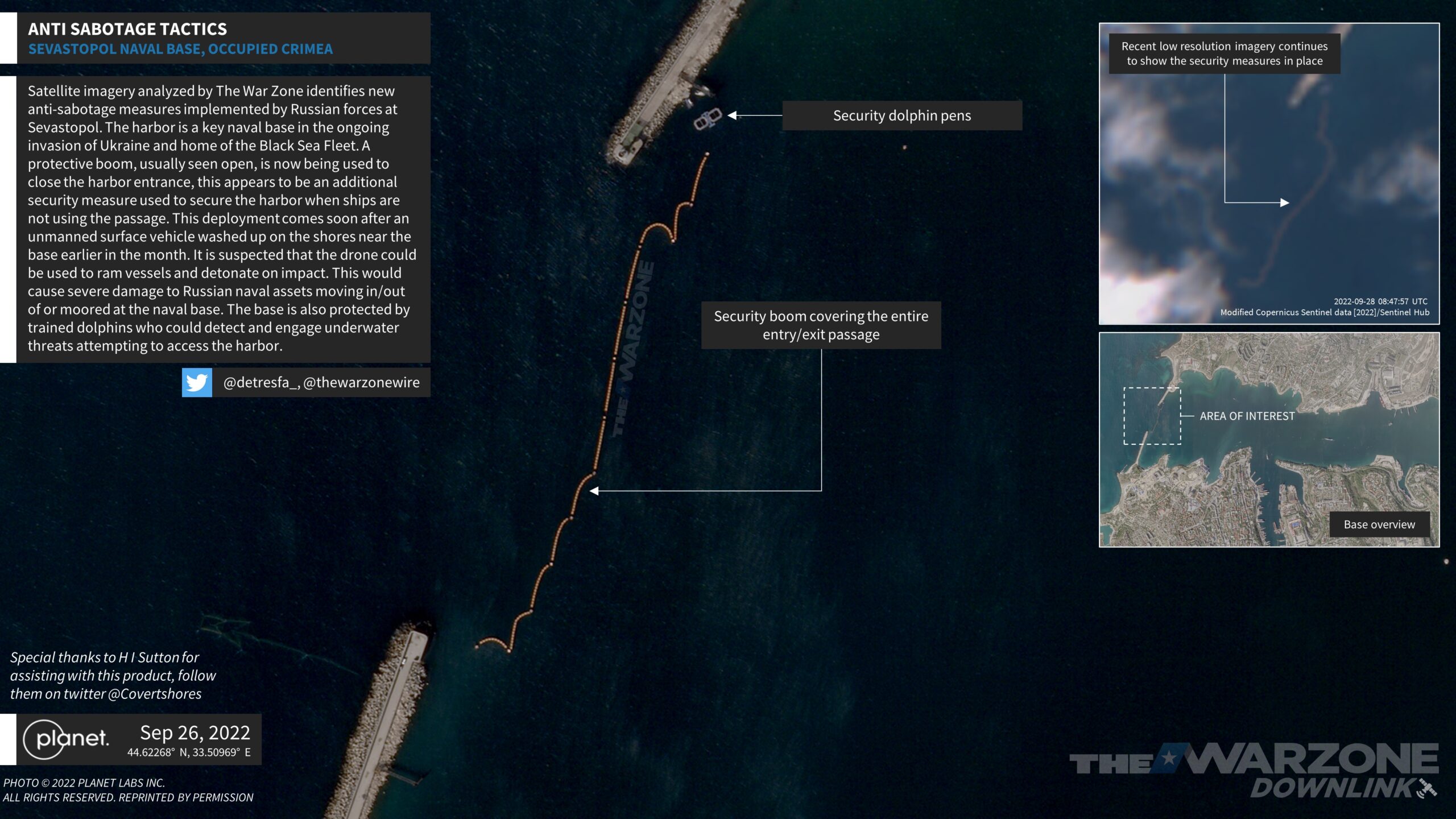1456x819 pixels.
Task: Click the Anti Sabotage Tactics title
Action: [127, 28]
